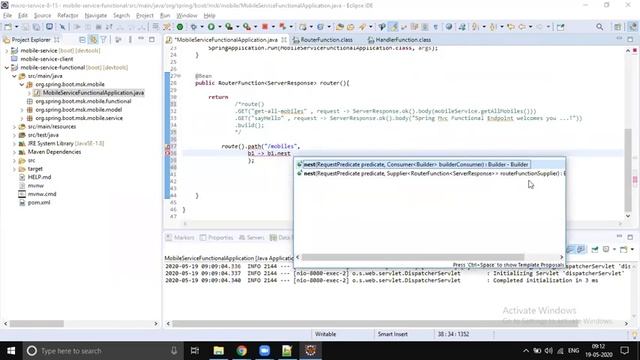The height and width of the screenshot is (360, 640).
Task: Click the Open Type icon in toolbar
Action: click(339, 27)
